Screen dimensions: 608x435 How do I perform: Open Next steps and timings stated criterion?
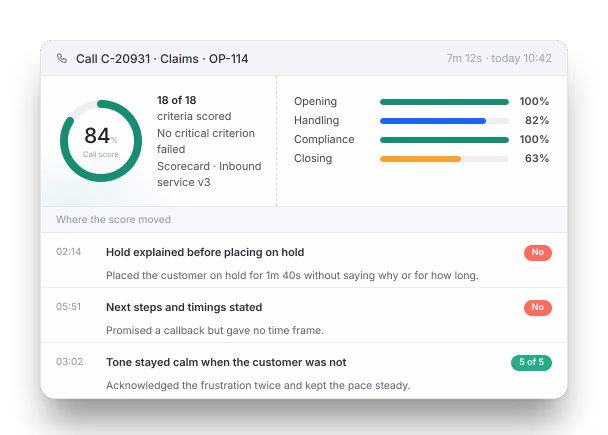[x=184, y=307]
